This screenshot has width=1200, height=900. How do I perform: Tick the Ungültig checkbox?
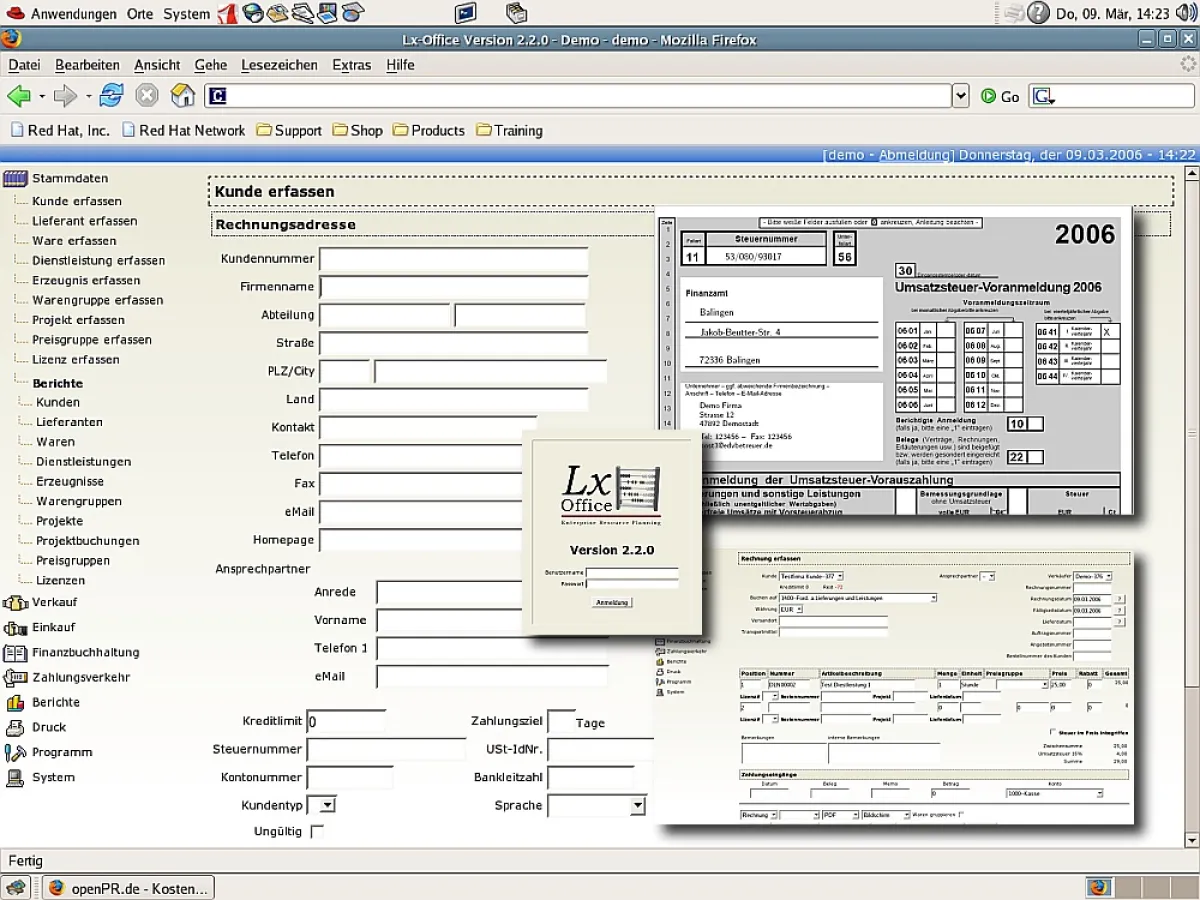click(x=317, y=831)
